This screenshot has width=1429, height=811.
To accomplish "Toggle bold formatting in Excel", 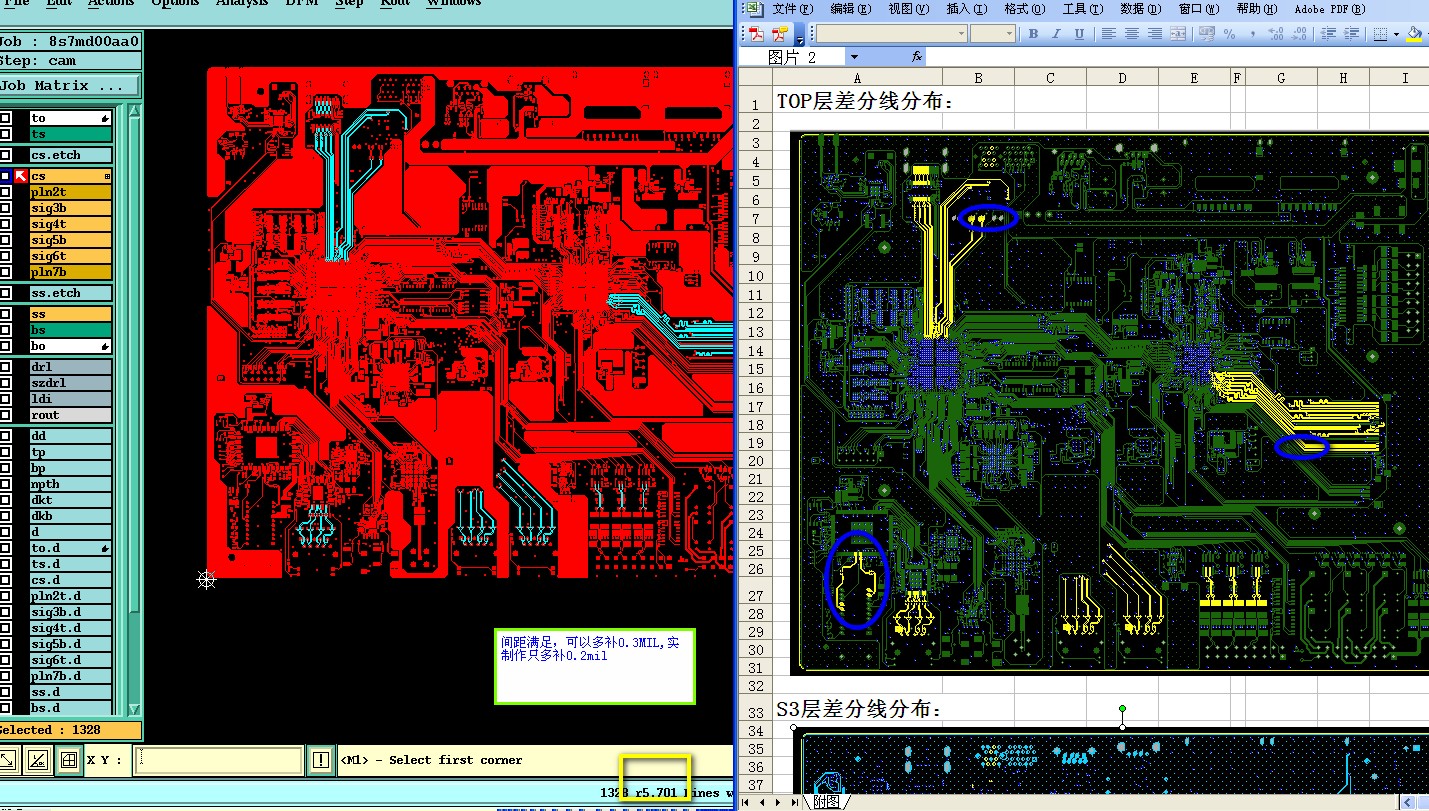I will pos(1035,34).
